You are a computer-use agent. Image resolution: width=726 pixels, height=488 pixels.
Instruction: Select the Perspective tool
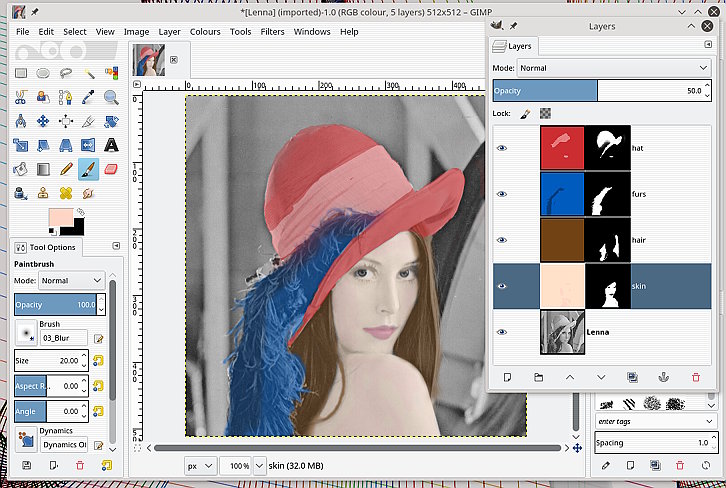tap(66, 145)
